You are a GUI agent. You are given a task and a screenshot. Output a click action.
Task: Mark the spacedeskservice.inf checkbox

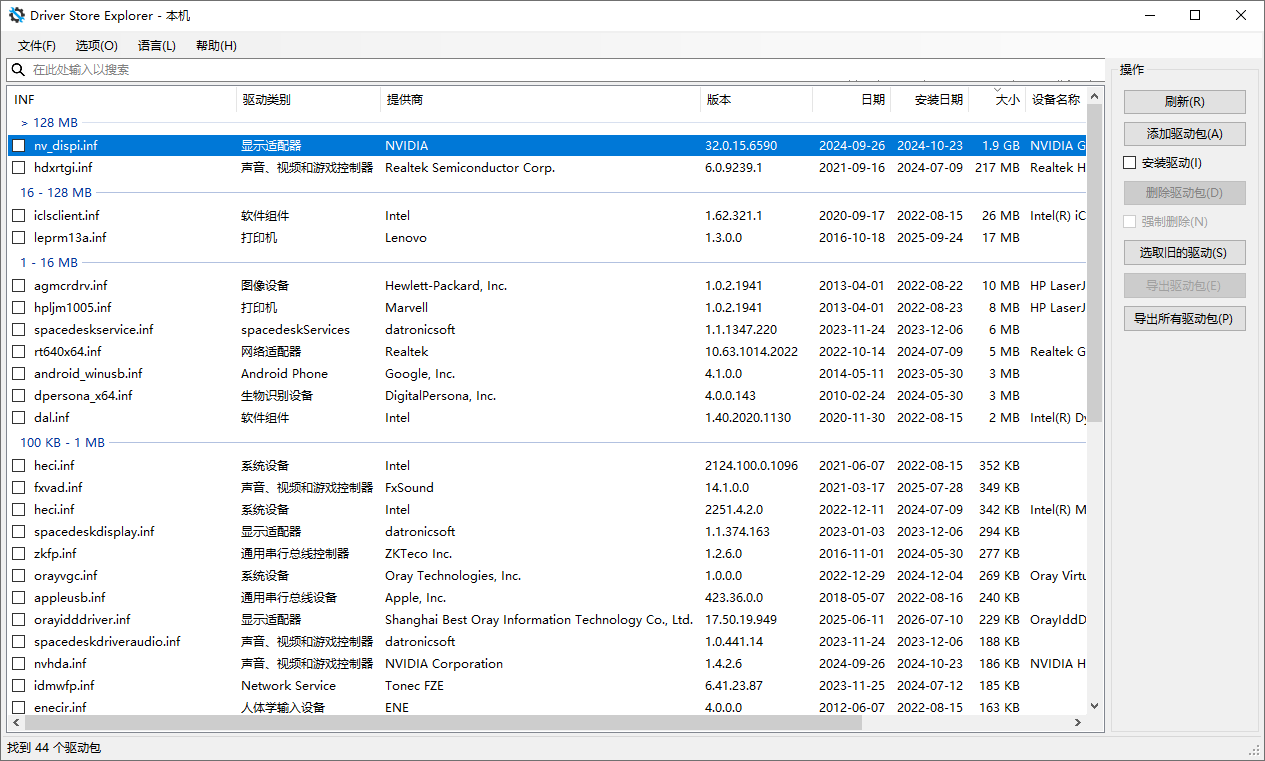[18, 330]
